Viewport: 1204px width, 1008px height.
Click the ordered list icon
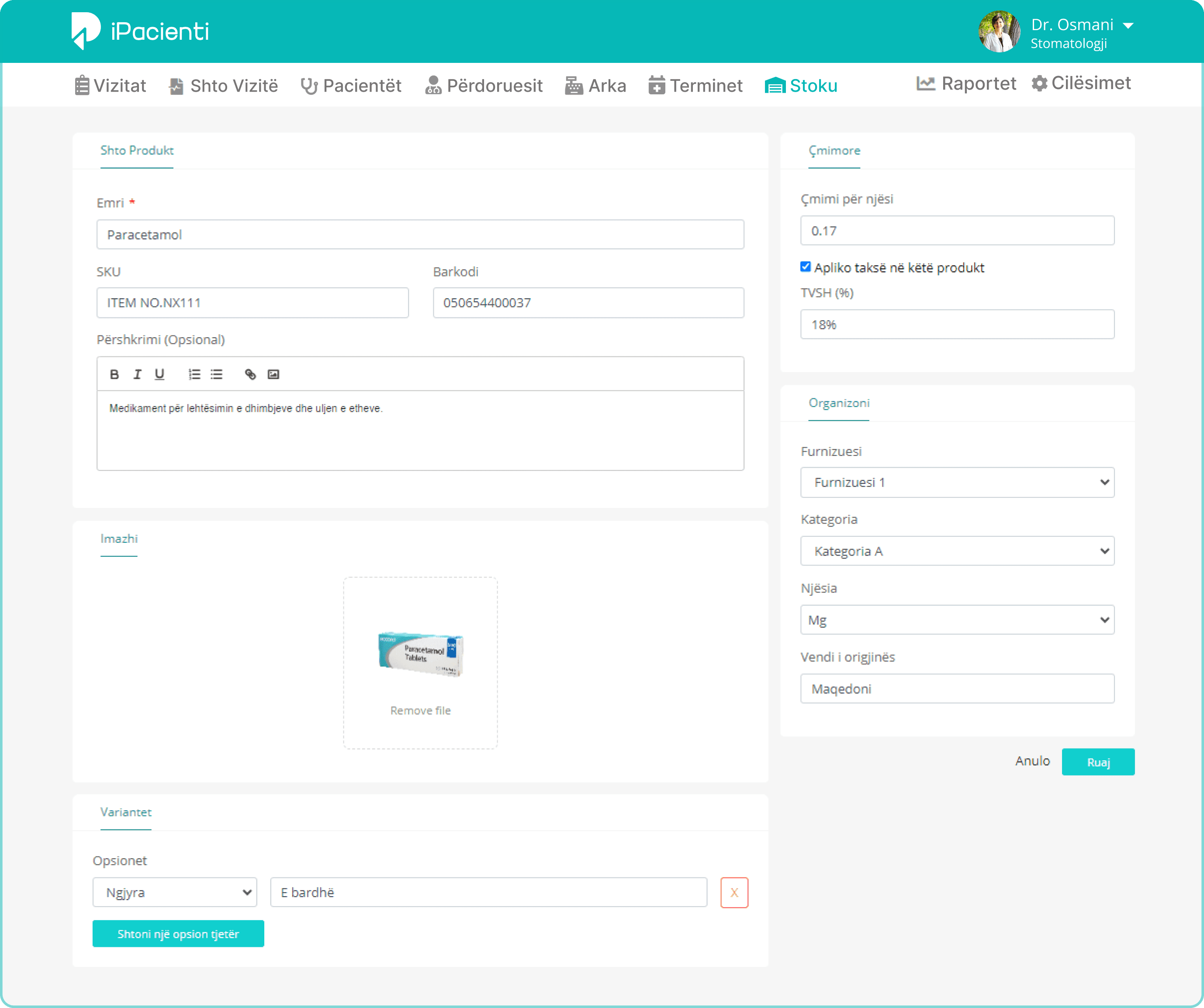point(194,373)
